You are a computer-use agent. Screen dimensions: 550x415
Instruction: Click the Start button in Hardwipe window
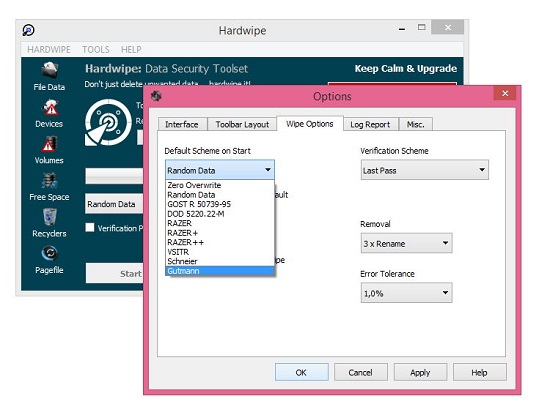pos(115,273)
